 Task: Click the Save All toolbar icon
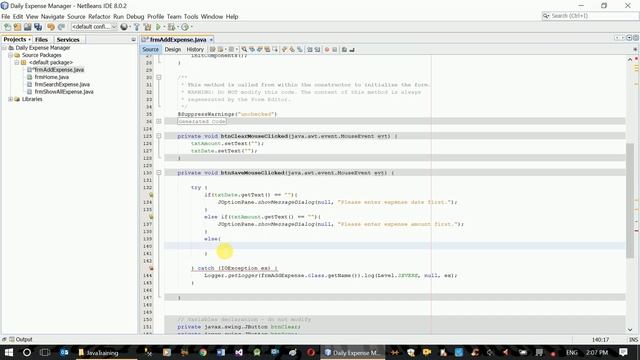38,27
